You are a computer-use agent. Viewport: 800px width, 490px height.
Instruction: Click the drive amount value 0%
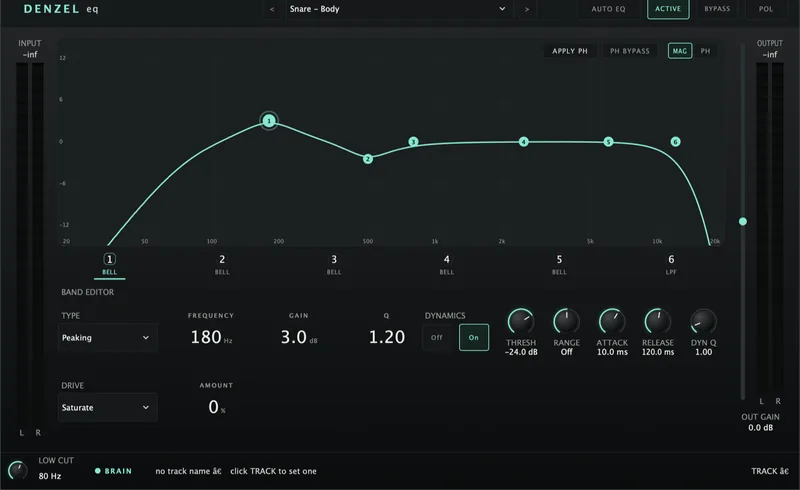217,407
